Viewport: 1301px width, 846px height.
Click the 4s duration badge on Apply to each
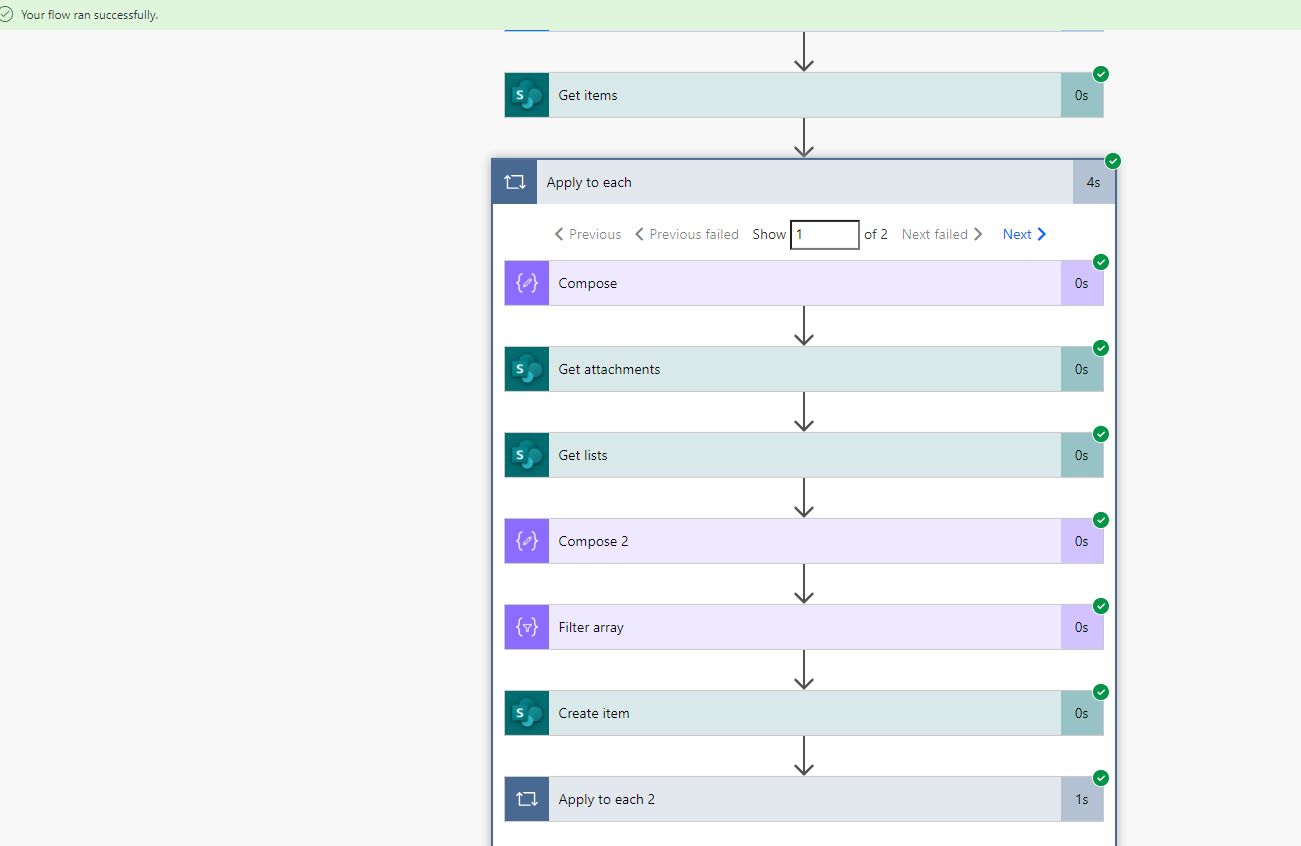[1094, 182]
